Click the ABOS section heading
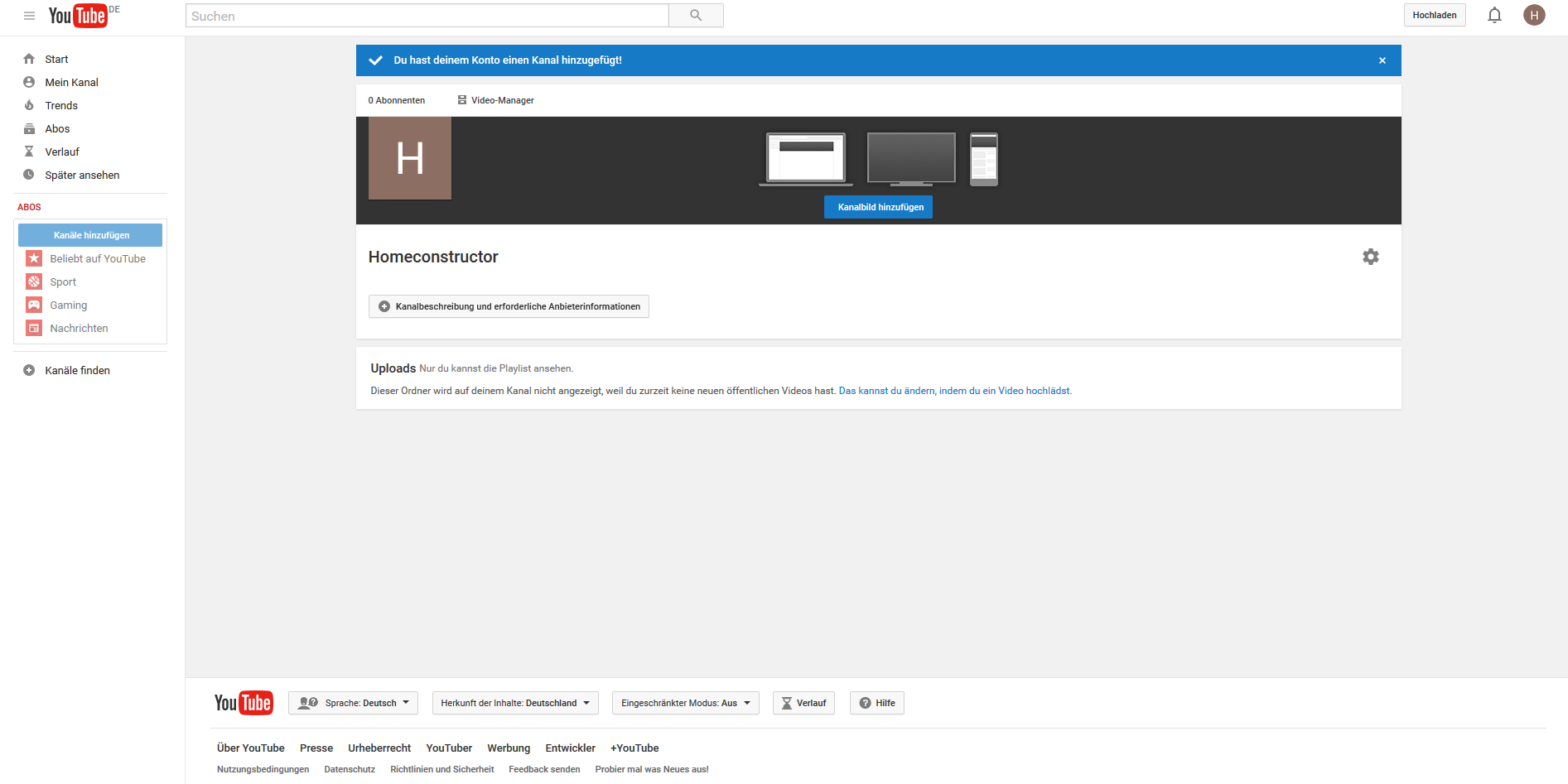The image size is (1568, 784). tap(29, 207)
